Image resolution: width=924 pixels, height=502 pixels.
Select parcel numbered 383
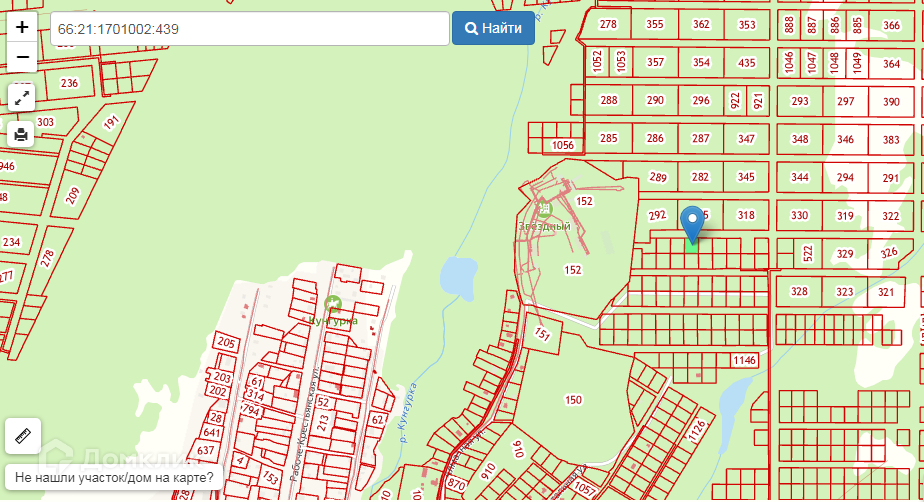[x=891, y=140]
